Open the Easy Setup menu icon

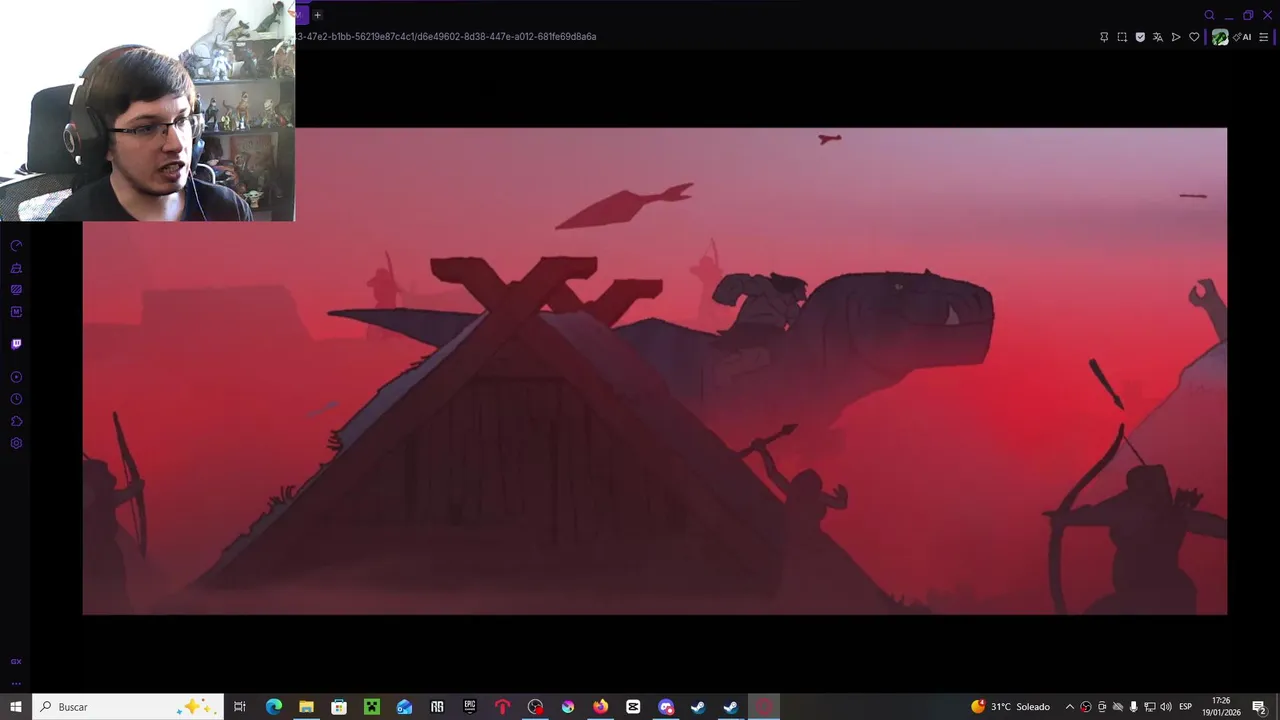pyautogui.click(x=1264, y=37)
